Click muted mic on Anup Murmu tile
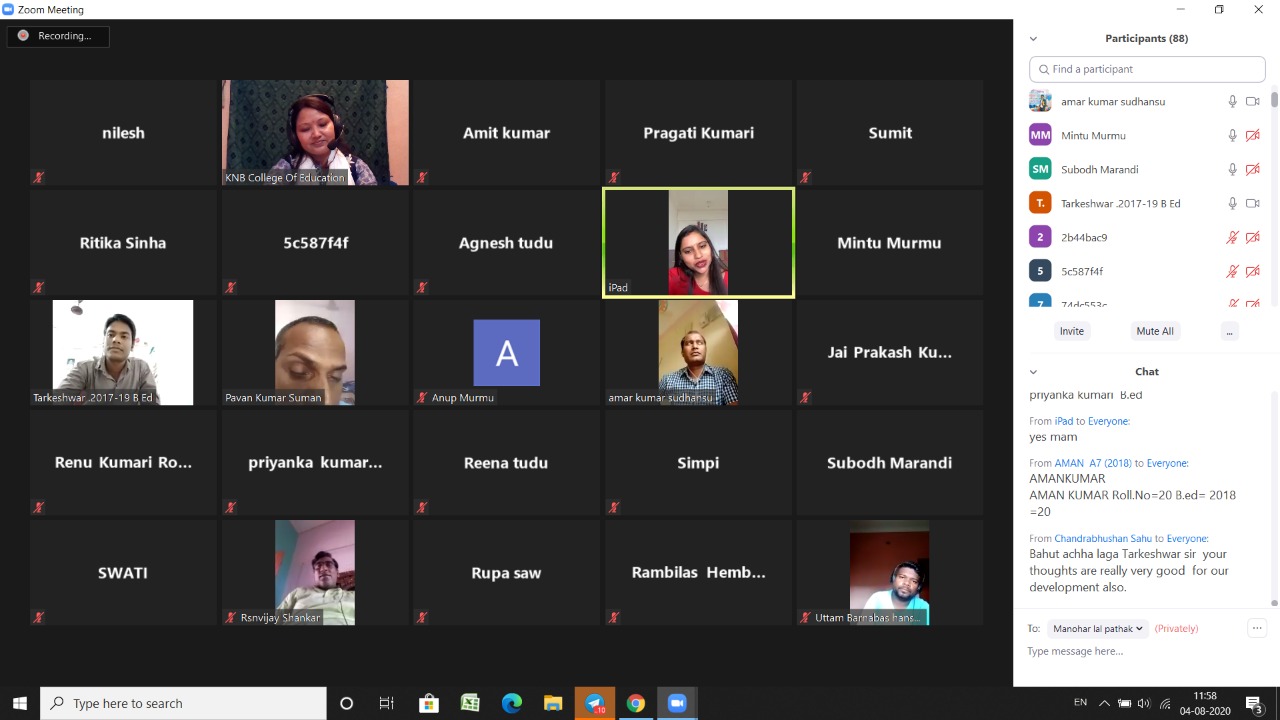Viewport: 1280px width, 720px height. tap(422, 398)
